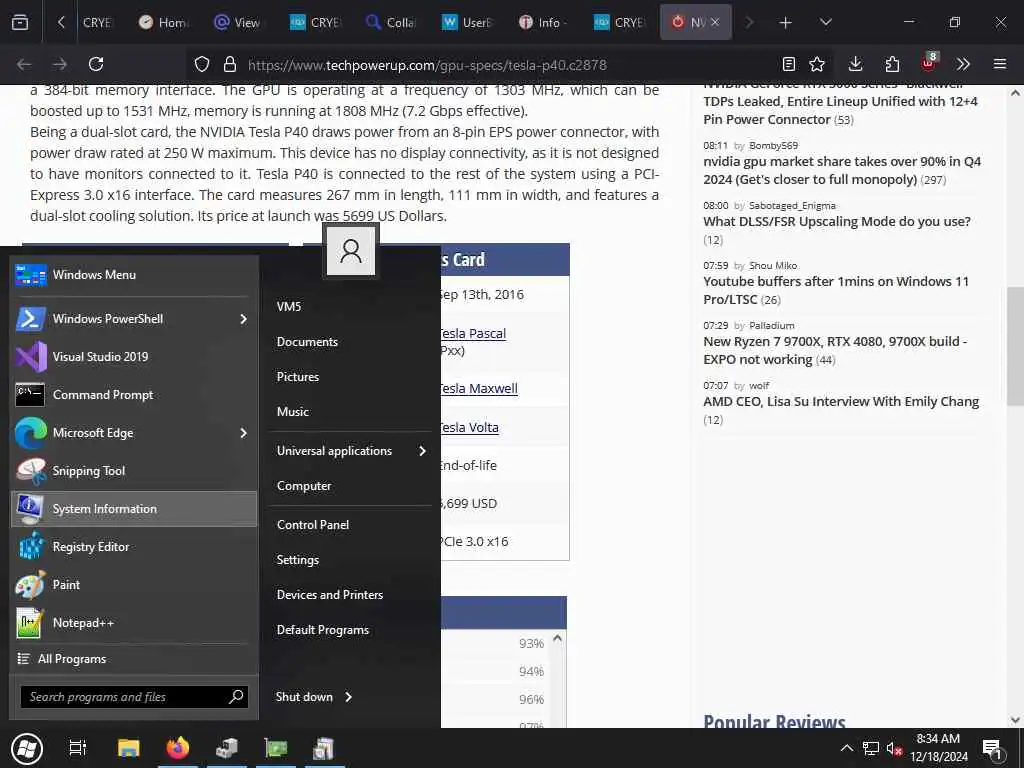Click the network tray icon
Screen dimensions: 1024x768
pyautogui.click(x=871, y=749)
